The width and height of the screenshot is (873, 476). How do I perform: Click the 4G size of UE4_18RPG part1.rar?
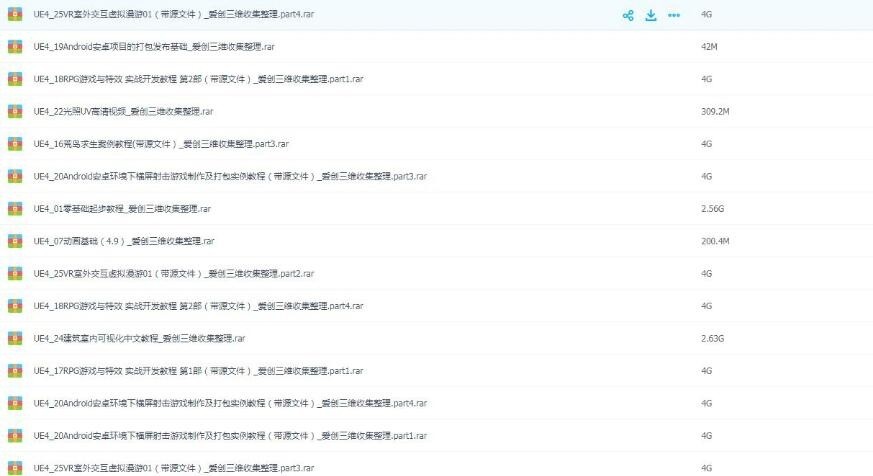(707, 79)
